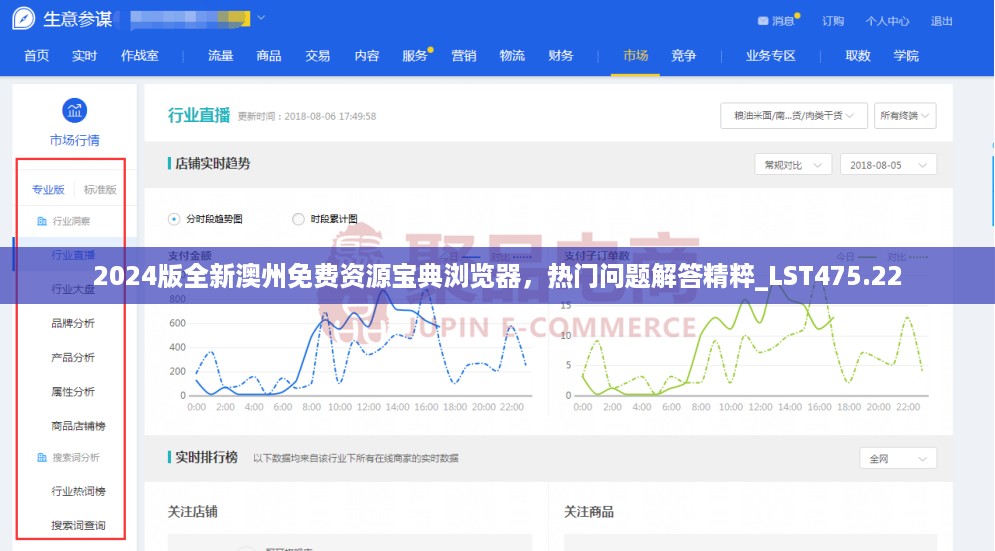Click the 订购 link in the header
The height and width of the screenshot is (551, 995).
832,21
